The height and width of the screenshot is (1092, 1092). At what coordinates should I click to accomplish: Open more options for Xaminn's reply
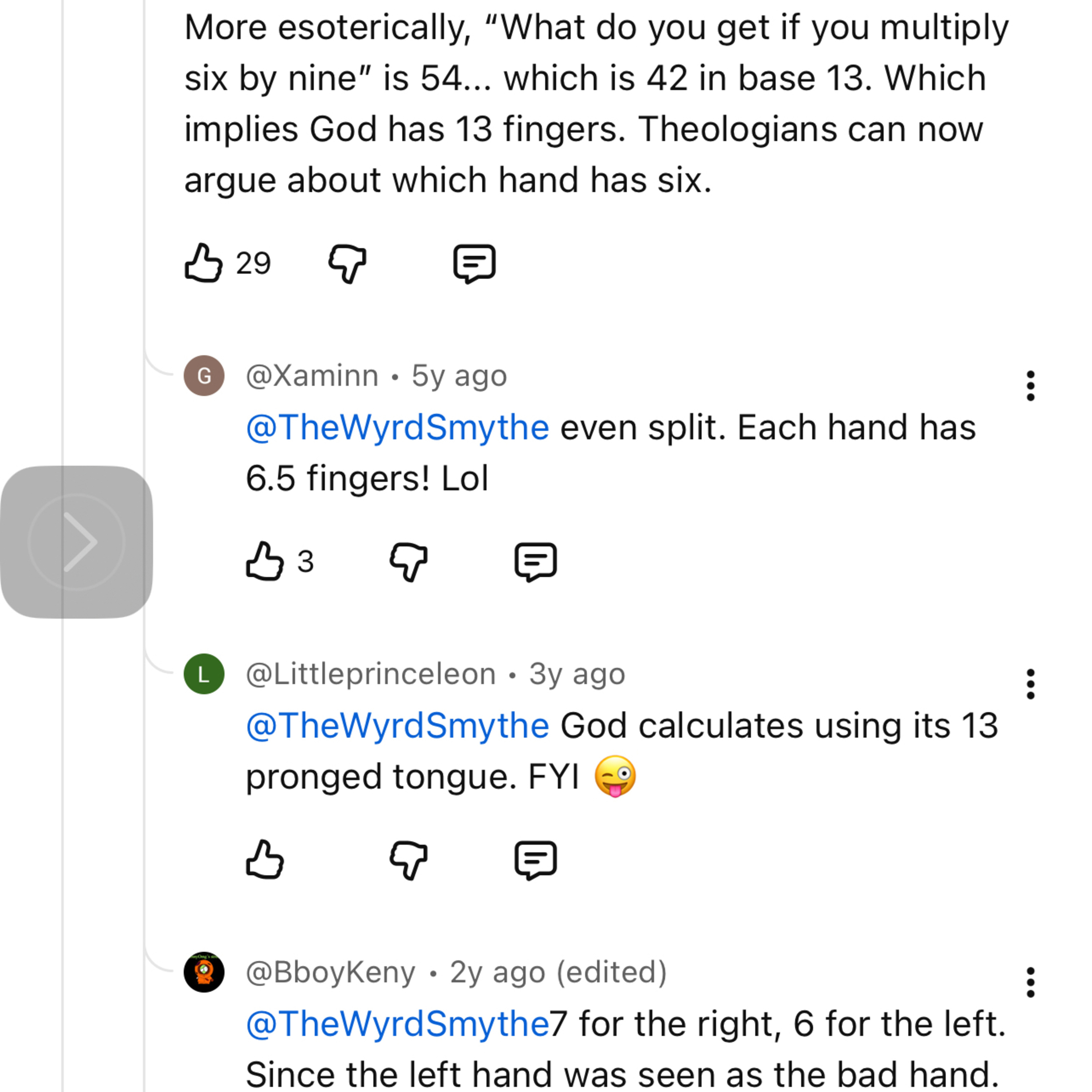[x=1030, y=386]
